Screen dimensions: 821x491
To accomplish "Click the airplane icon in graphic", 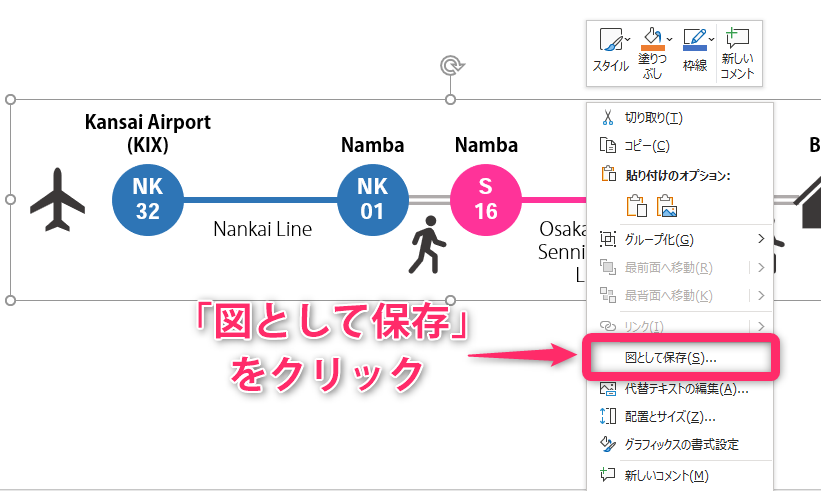I will pyautogui.click(x=58, y=199).
